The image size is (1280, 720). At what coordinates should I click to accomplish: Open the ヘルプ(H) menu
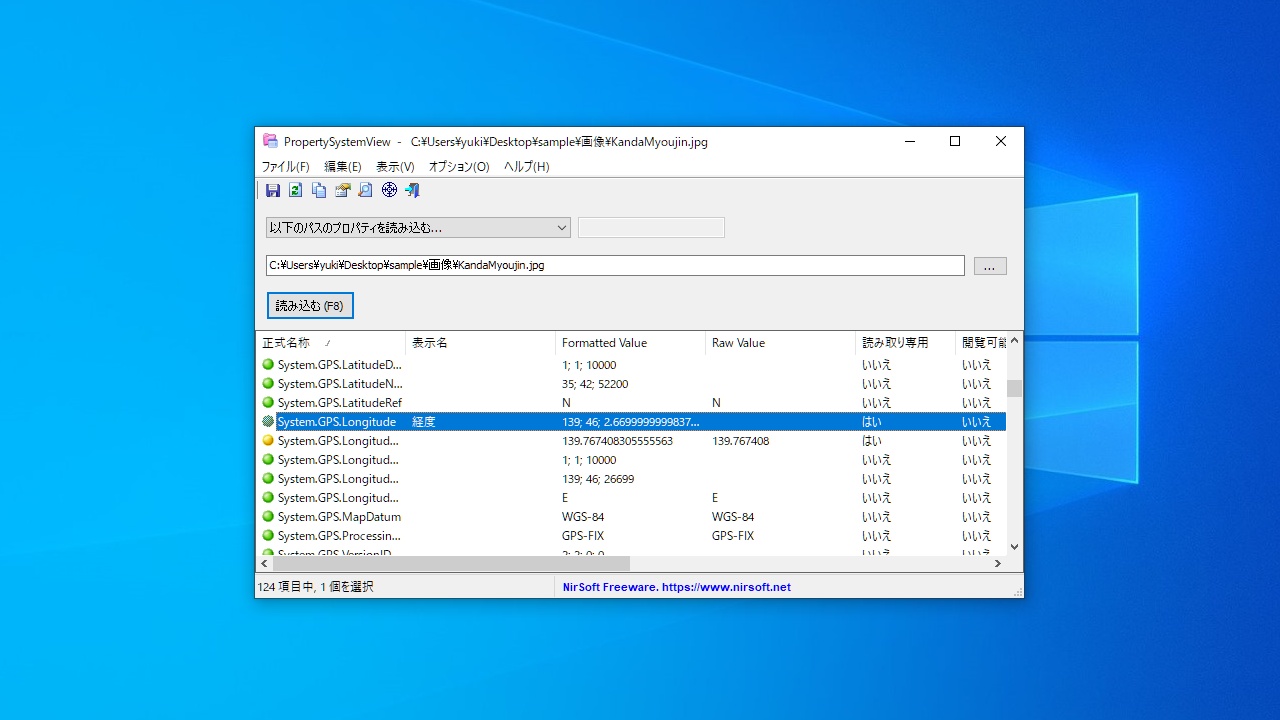(527, 167)
